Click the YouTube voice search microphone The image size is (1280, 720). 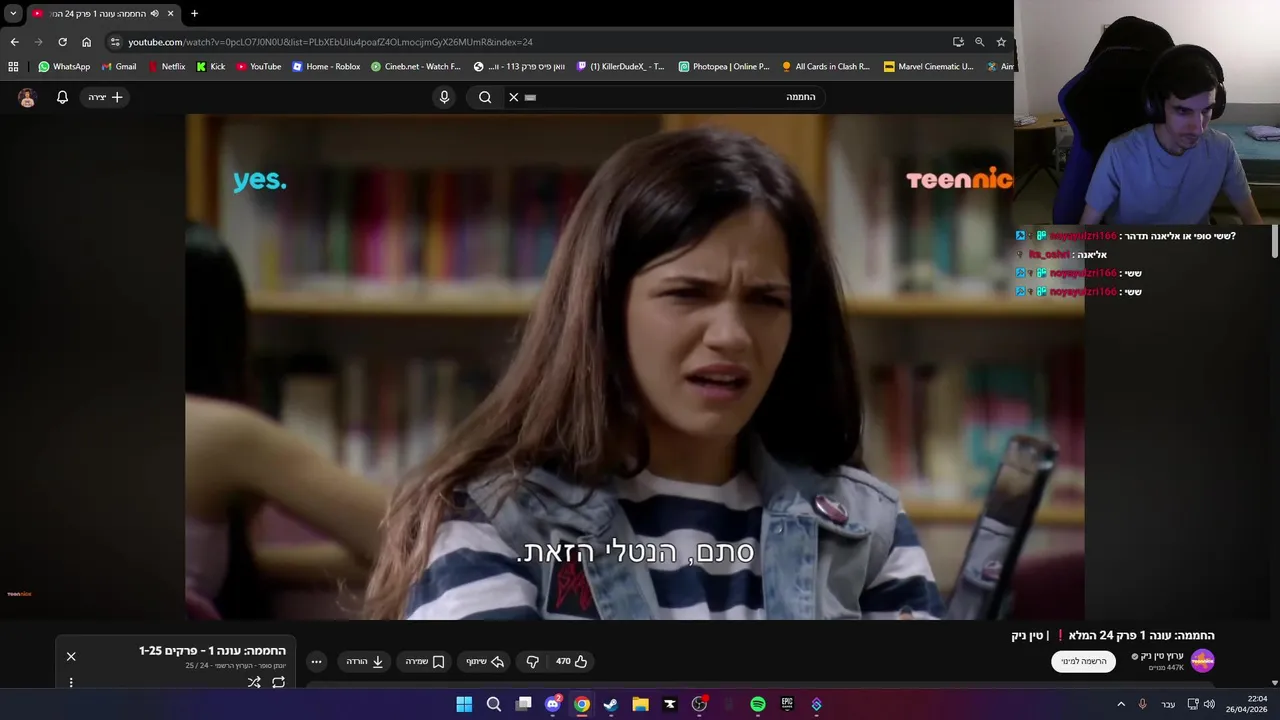445,97
